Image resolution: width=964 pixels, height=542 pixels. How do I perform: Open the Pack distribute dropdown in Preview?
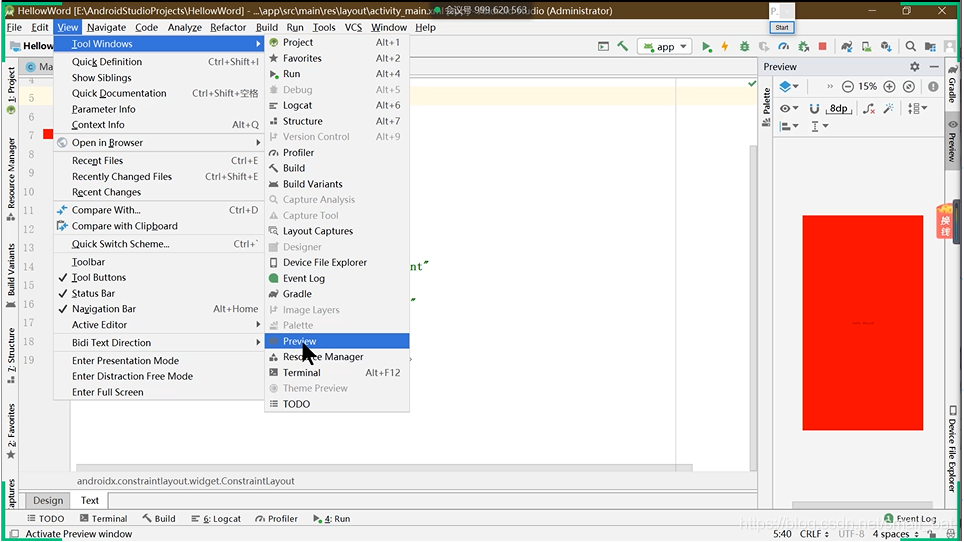(x=917, y=109)
